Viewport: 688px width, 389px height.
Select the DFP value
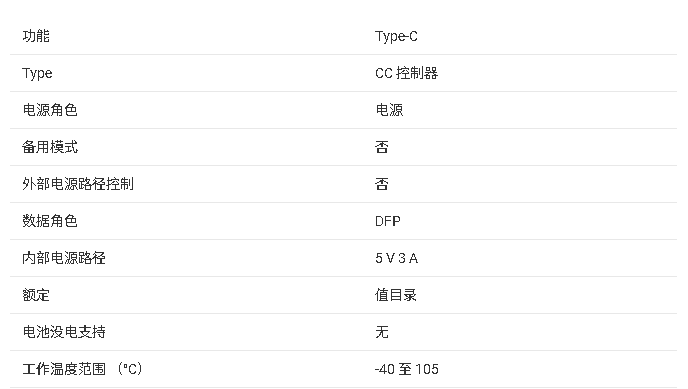point(388,221)
